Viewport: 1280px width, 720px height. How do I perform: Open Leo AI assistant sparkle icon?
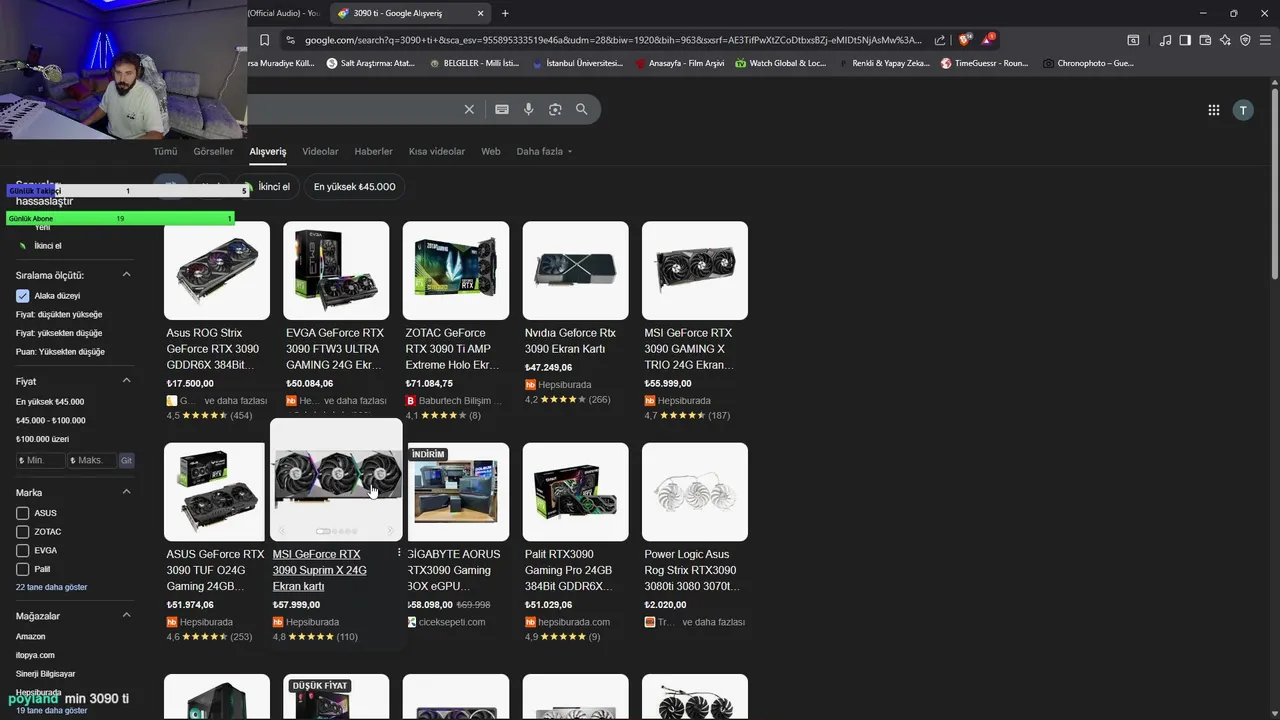click(x=1225, y=40)
